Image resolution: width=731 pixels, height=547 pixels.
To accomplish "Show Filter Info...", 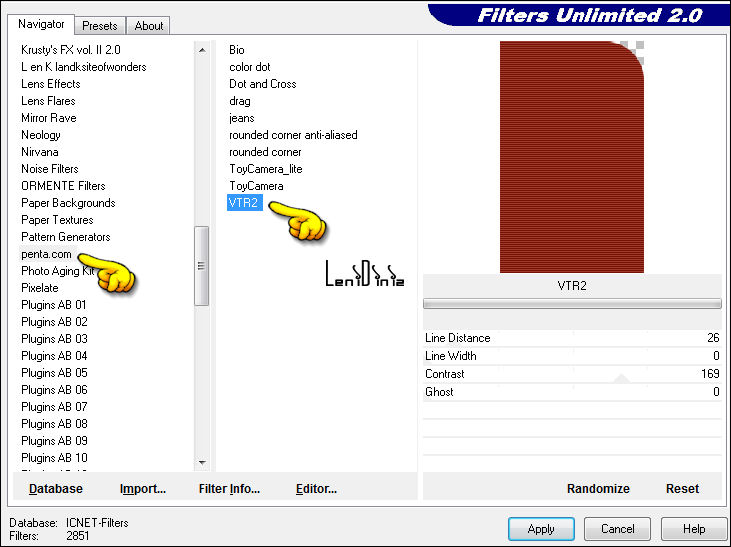I will (x=229, y=489).
